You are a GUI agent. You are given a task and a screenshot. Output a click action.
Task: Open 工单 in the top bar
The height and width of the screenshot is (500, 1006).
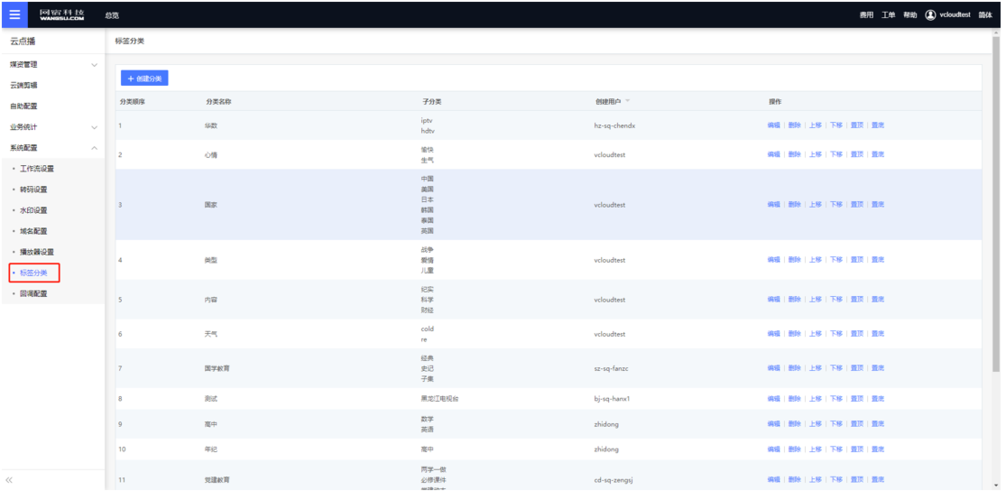click(888, 15)
